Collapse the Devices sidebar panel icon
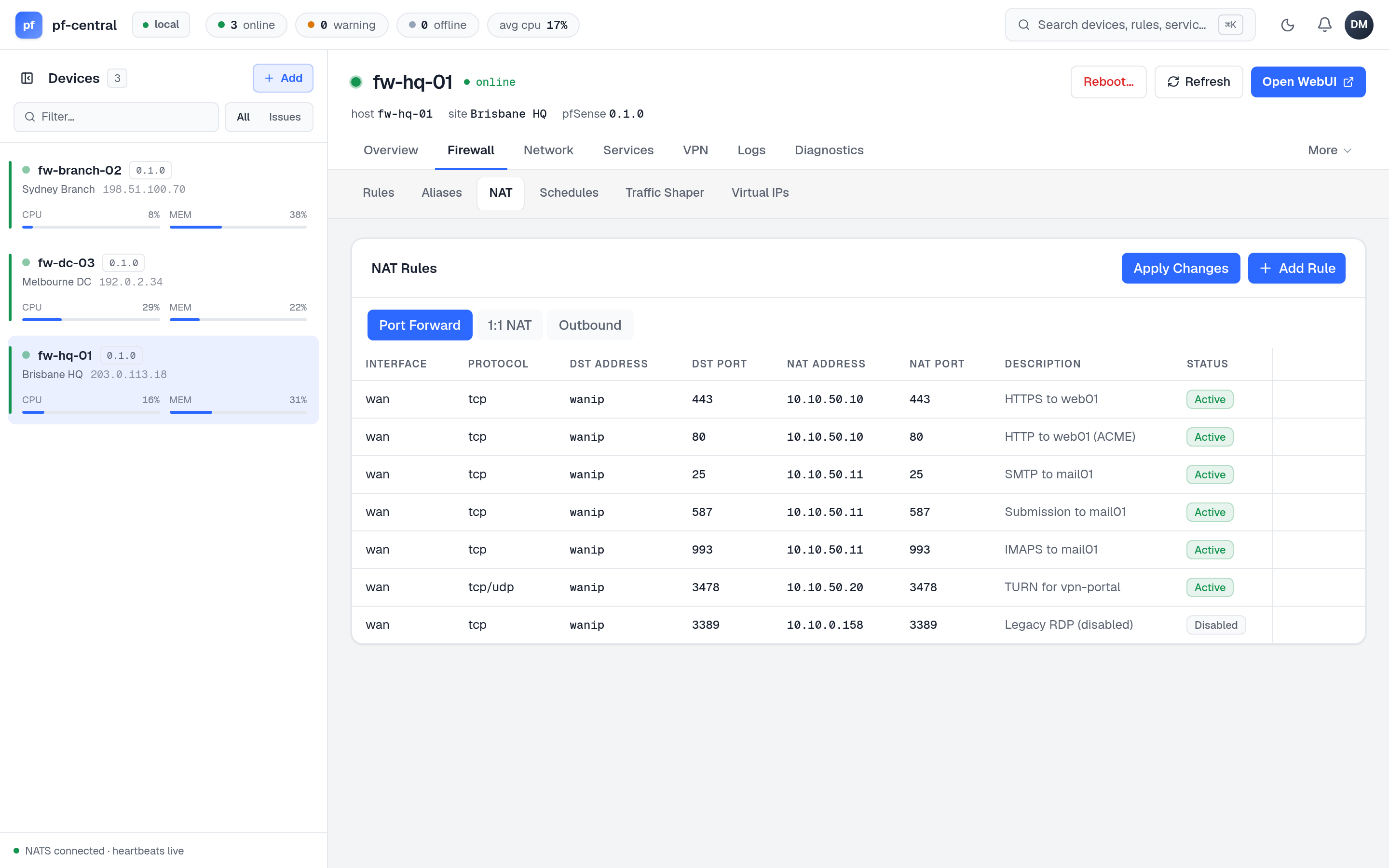1389x868 pixels. pyautogui.click(x=27, y=78)
